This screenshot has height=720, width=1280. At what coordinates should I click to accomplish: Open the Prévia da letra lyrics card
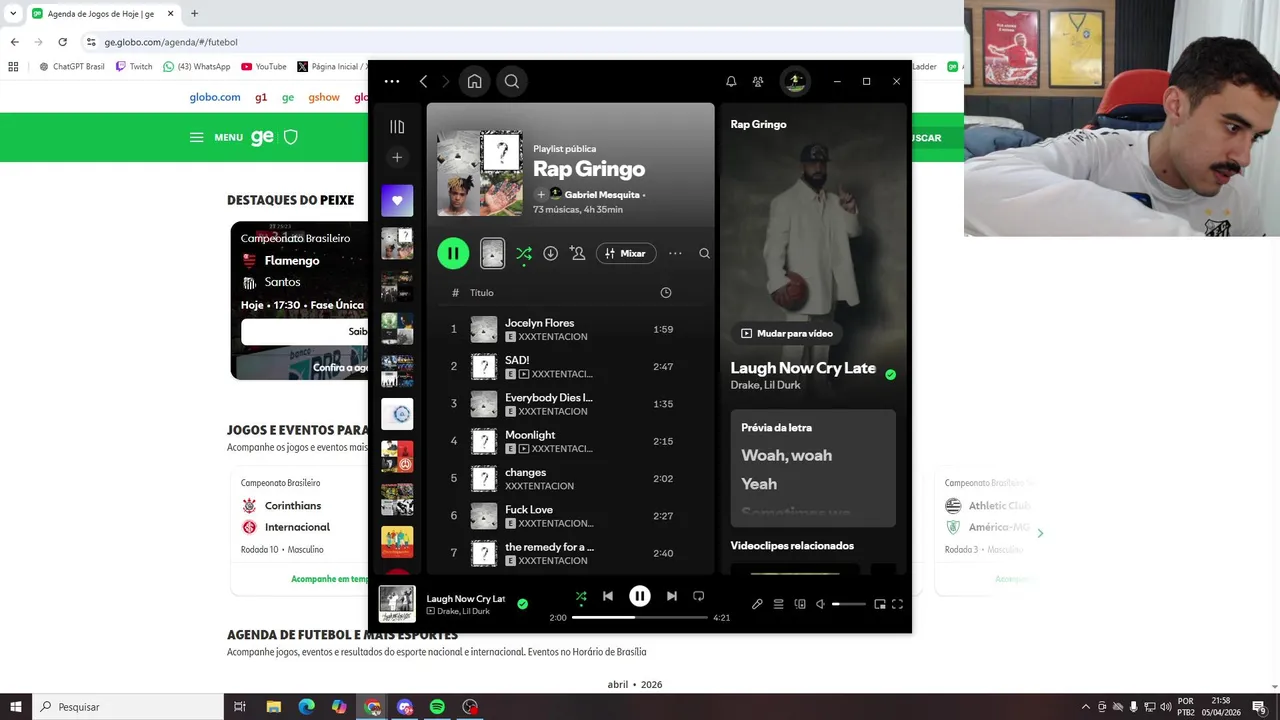[x=813, y=468]
